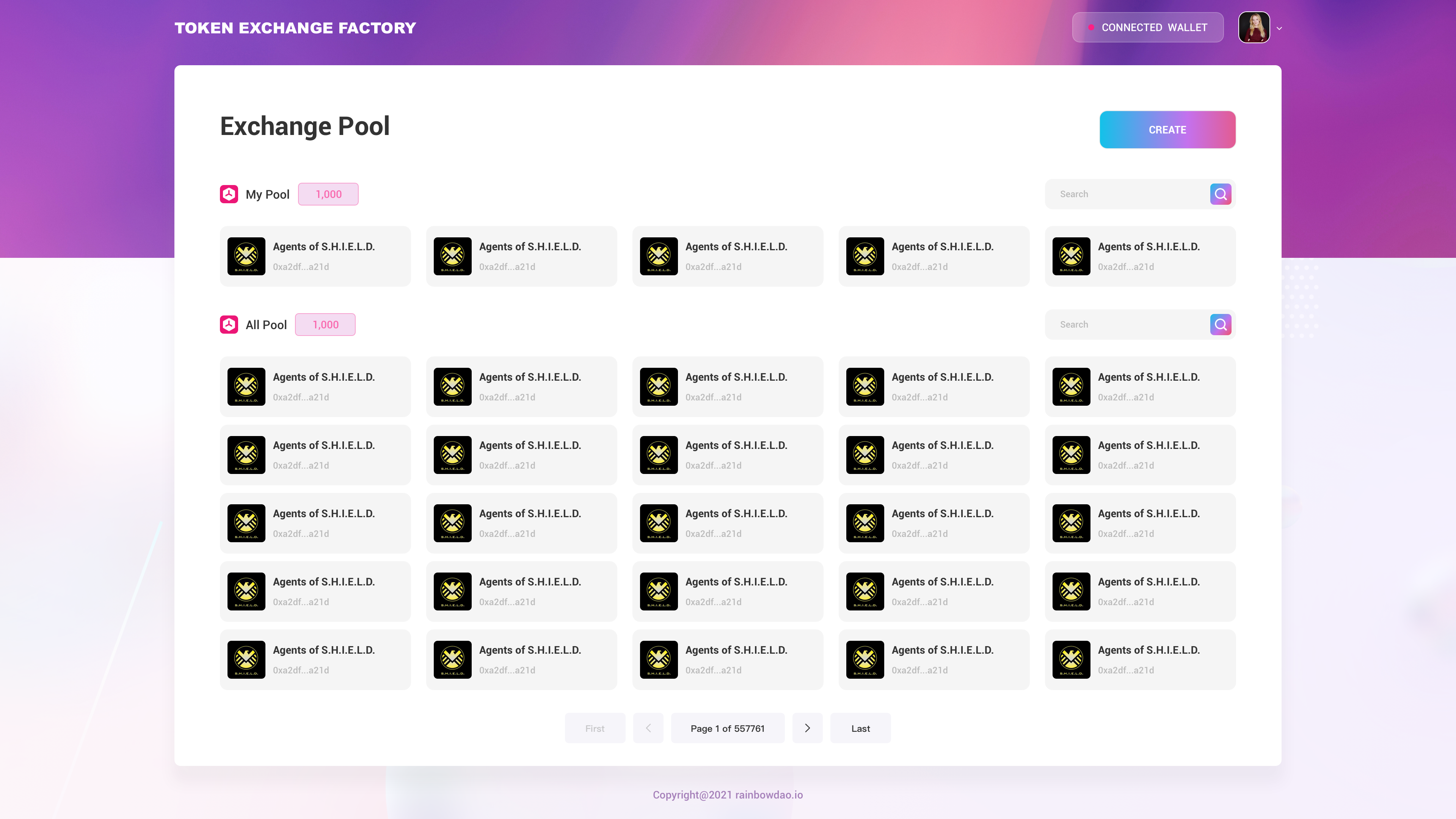Click the First page button
The height and width of the screenshot is (819, 1456).
tap(595, 728)
